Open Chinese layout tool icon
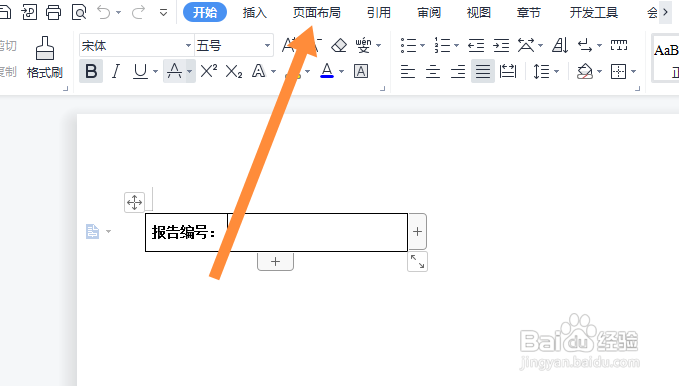Viewport: 679px width, 386px height. (x=526, y=45)
